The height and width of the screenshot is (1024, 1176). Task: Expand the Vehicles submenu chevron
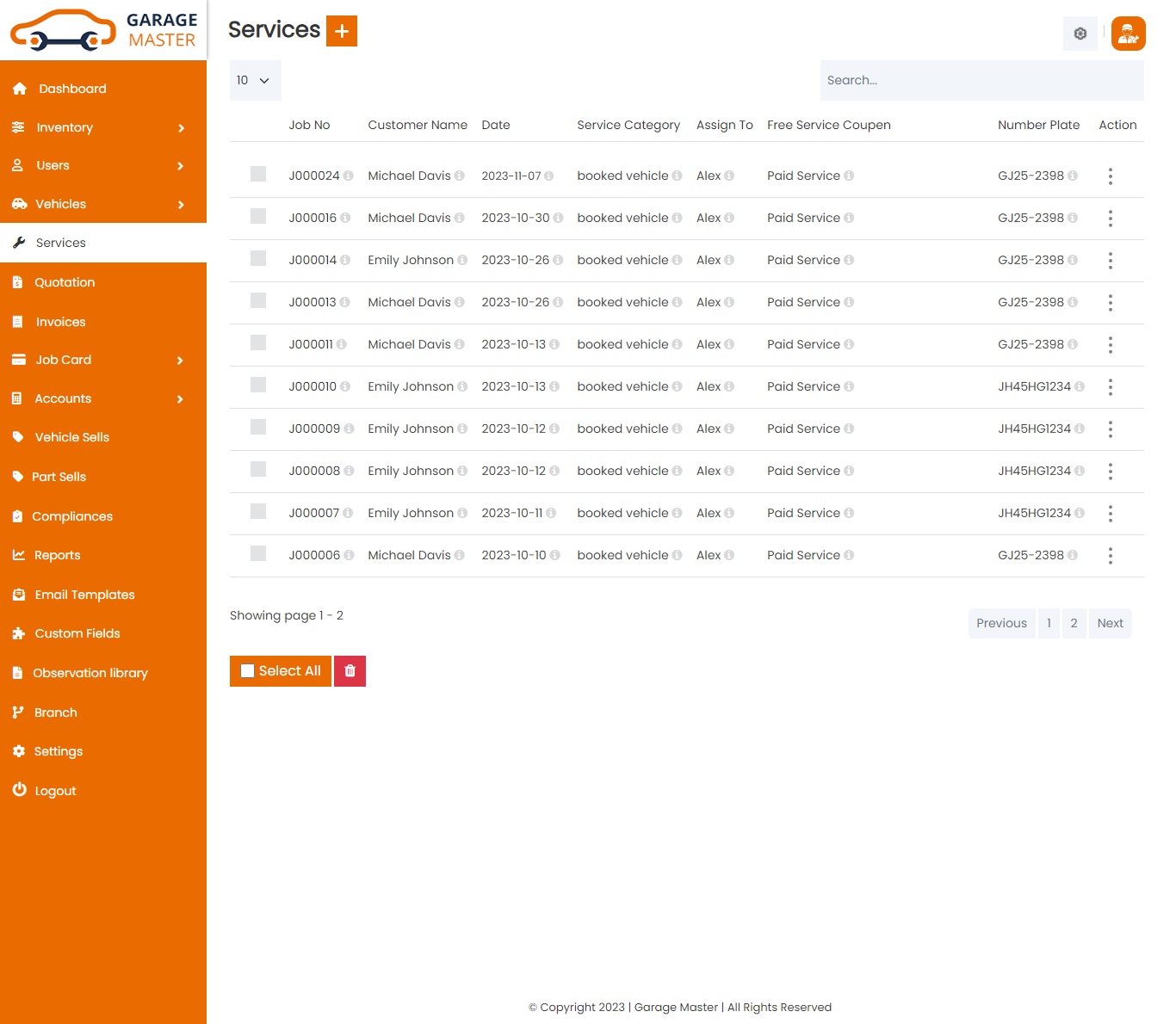coord(181,205)
